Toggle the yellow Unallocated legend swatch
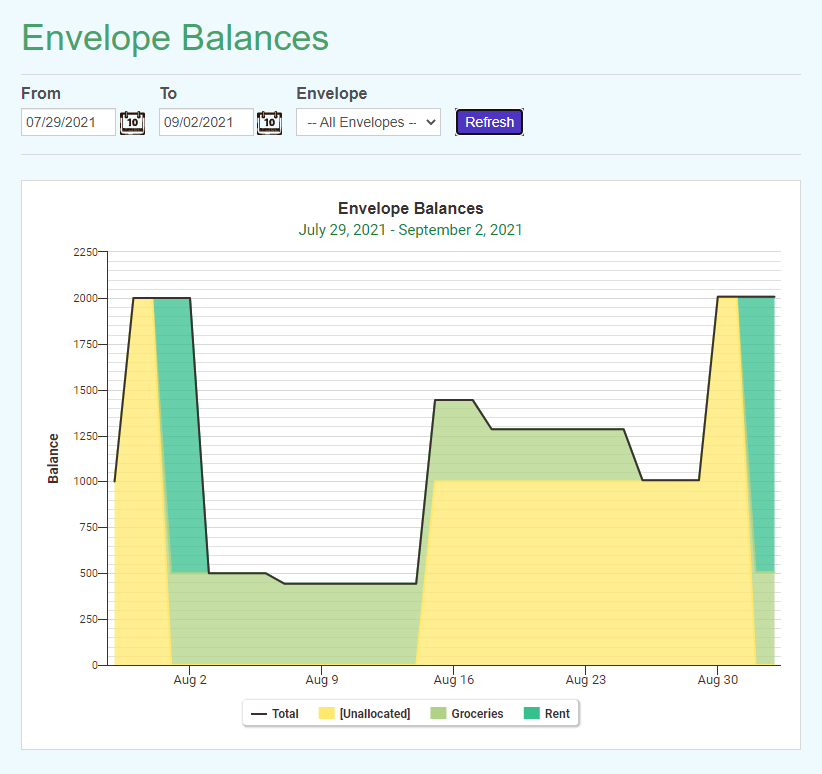The image size is (822, 774). [327, 713]
